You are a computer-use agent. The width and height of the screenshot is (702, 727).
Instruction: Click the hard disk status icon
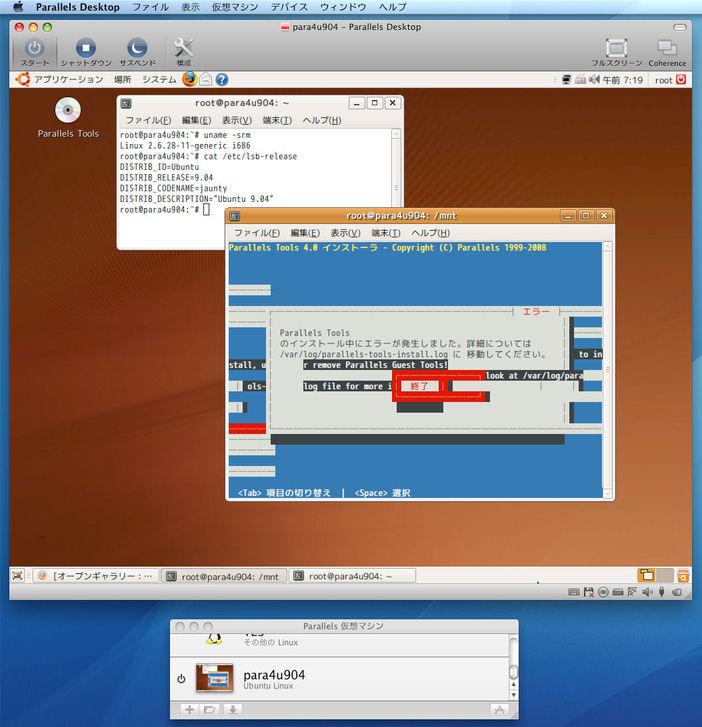pos(617,592)
